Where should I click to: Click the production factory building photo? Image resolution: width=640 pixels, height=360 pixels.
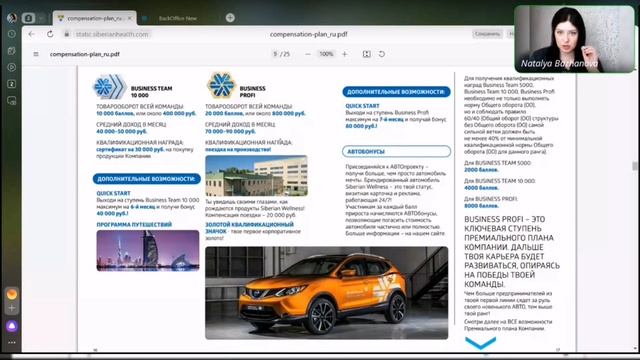[x=256, y=176]
